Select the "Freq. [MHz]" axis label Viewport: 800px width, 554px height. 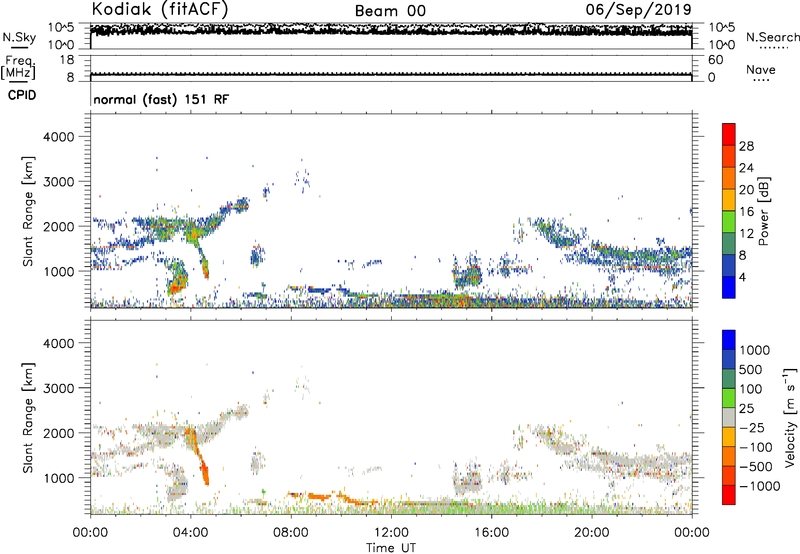(x=18, y=67)
